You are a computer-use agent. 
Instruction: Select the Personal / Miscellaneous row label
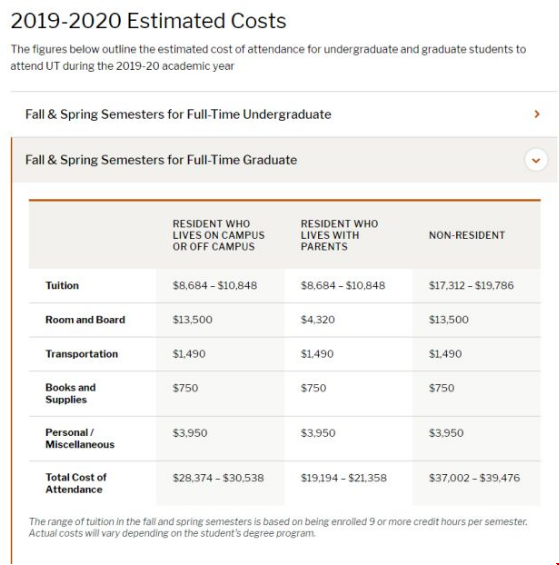pos(80,438)
